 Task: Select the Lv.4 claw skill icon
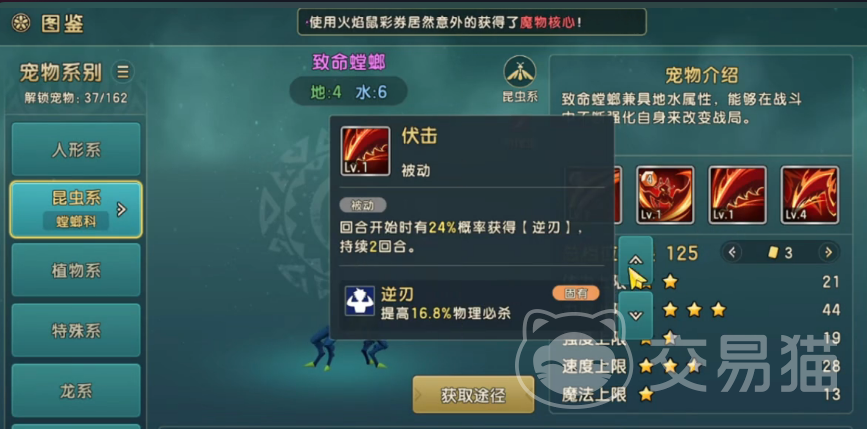809,195
